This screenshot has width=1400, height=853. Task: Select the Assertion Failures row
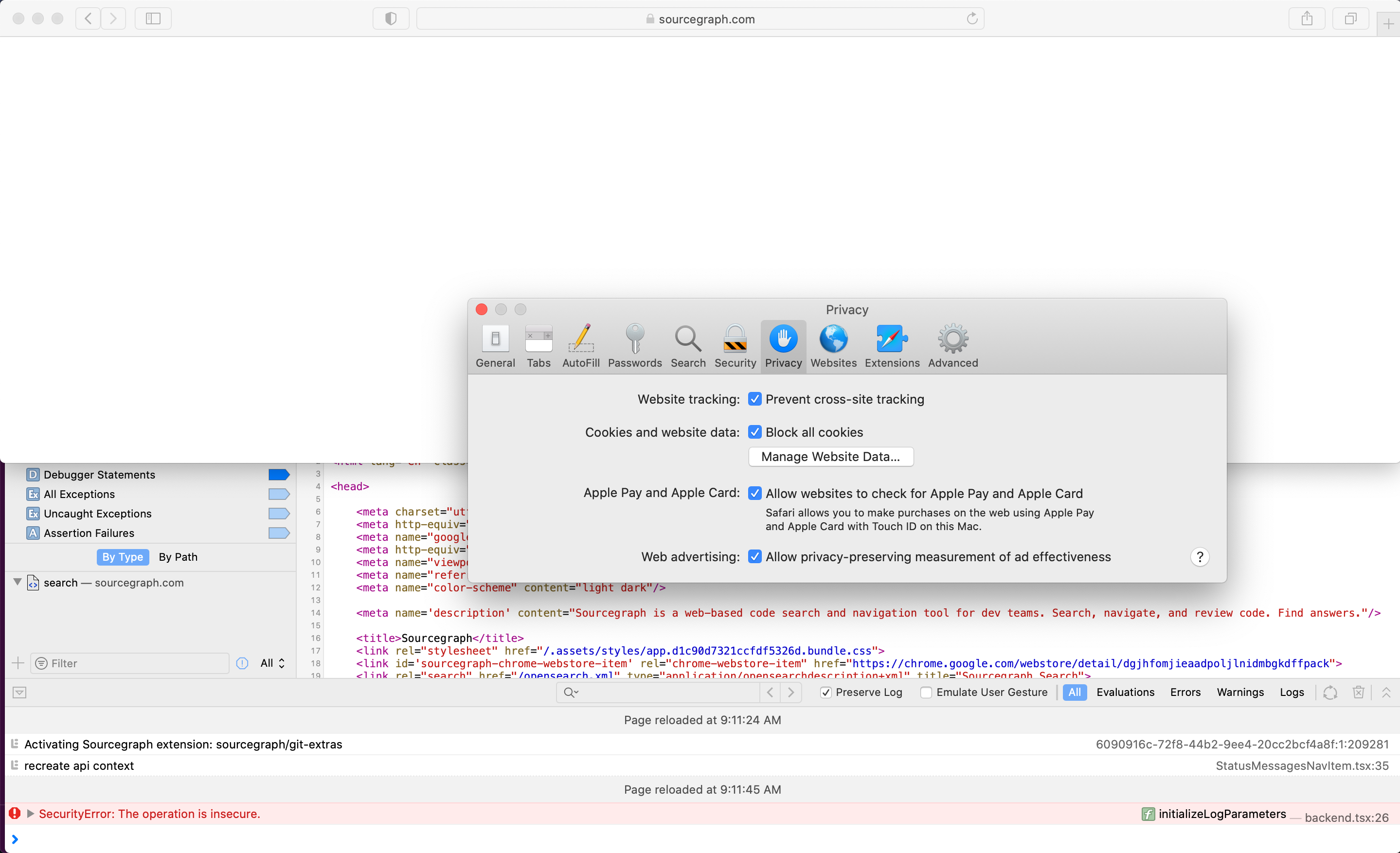pos(151,533)
